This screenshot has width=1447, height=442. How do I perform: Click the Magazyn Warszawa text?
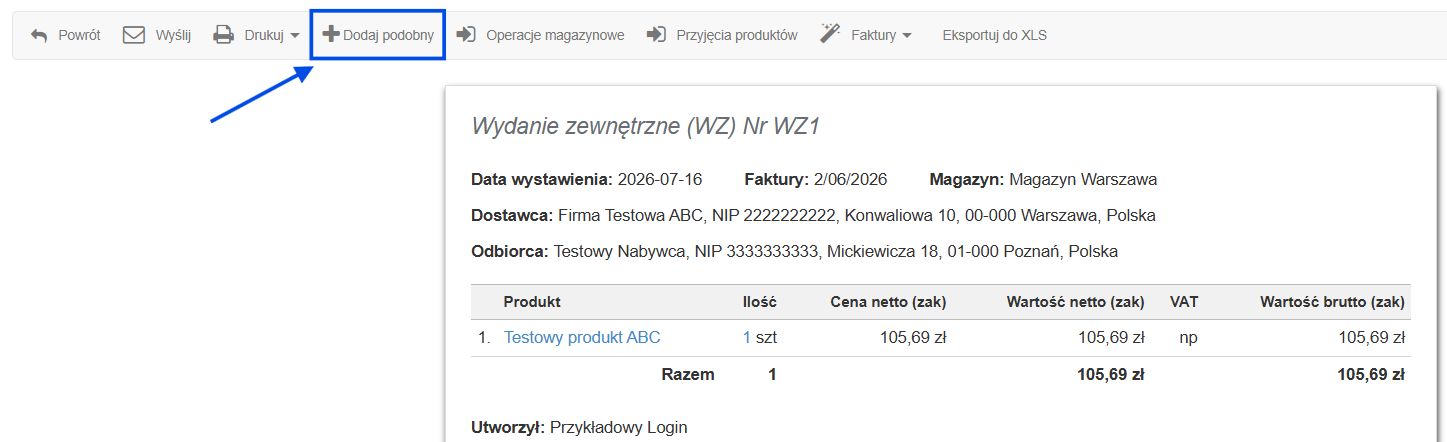pyautogui.click(x=1083, y=180)
